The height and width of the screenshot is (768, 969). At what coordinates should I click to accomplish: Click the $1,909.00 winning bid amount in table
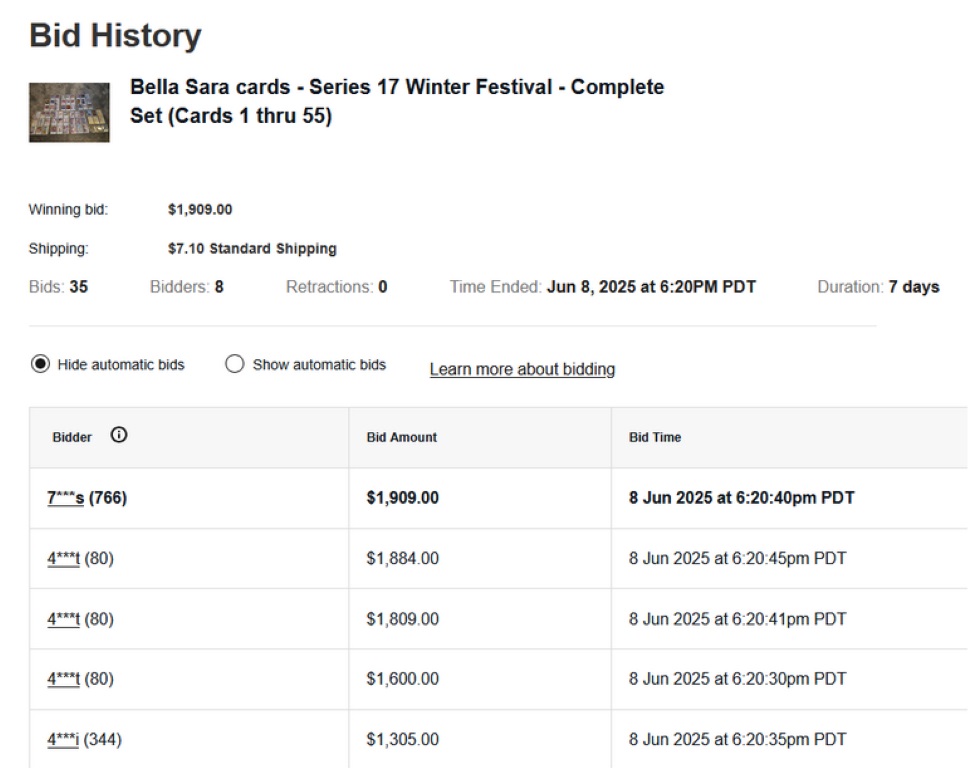tap(402, 498)
